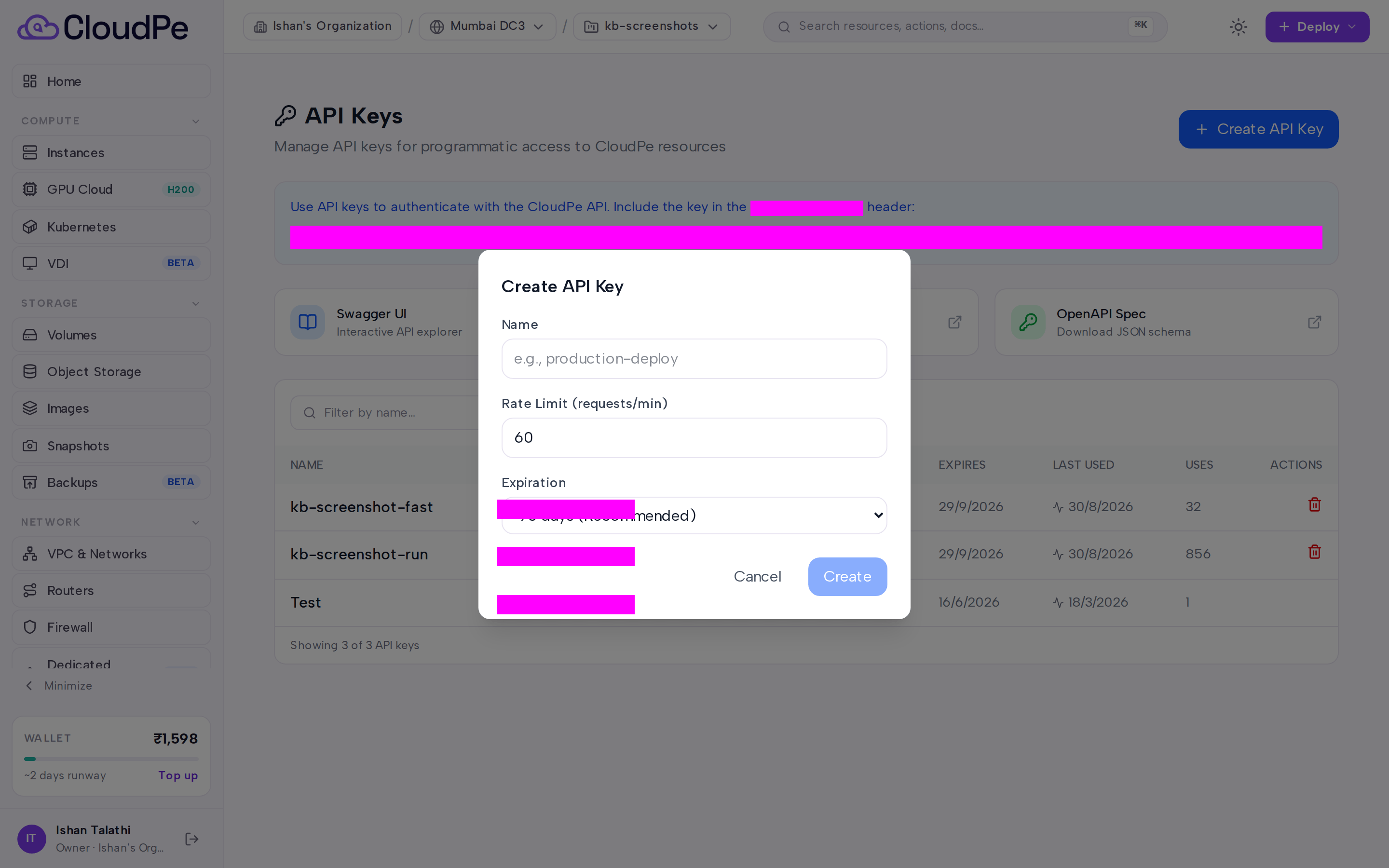Click the logout icon beside Ishan Talathi

[191, 839]
